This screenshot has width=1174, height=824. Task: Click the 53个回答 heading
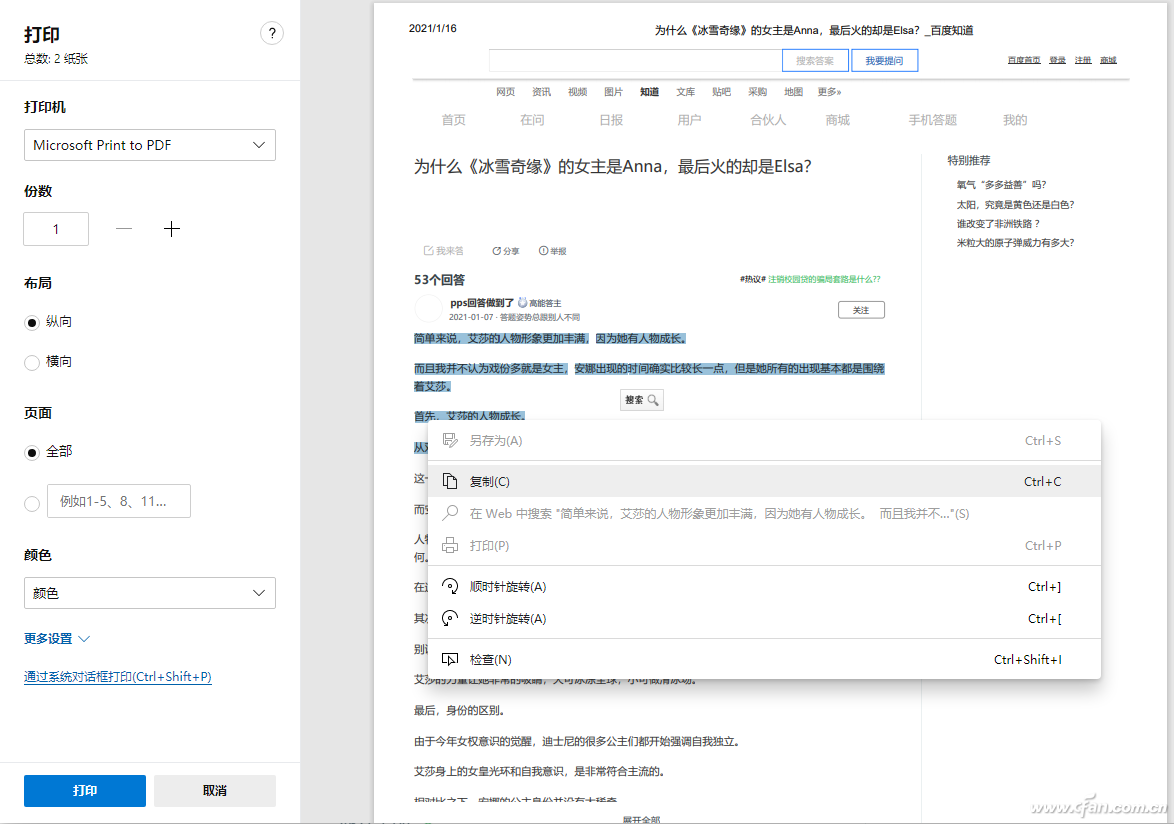click(x=440, y=280)
